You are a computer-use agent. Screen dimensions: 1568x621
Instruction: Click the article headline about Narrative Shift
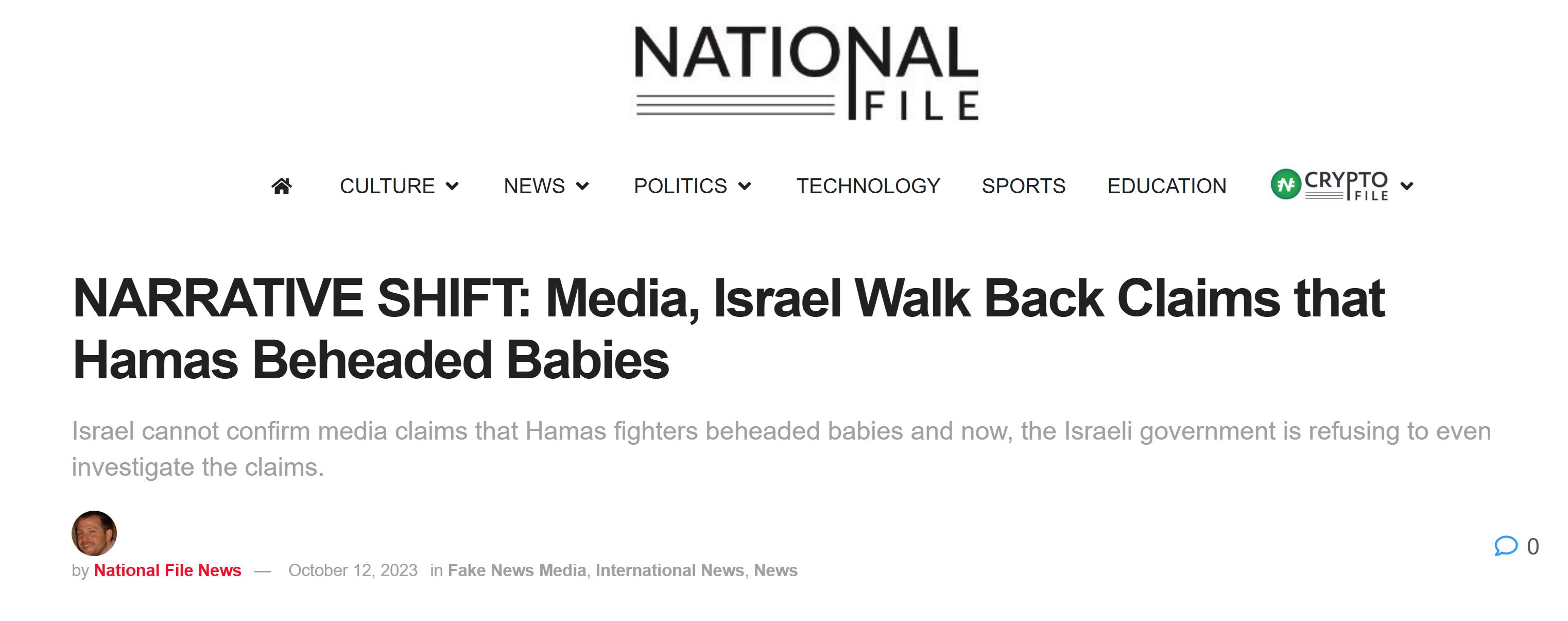(x=728, y=328)
